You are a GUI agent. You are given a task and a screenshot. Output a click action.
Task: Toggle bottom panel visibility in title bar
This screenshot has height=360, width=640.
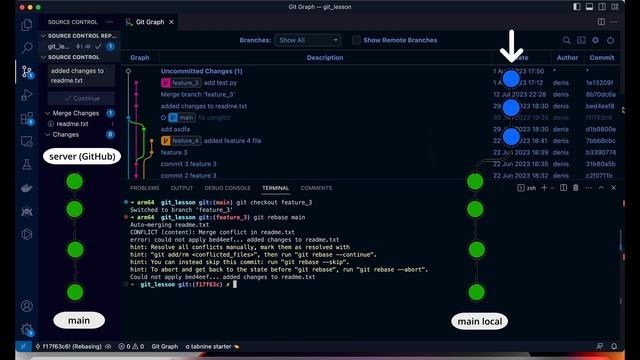(589, 7)
